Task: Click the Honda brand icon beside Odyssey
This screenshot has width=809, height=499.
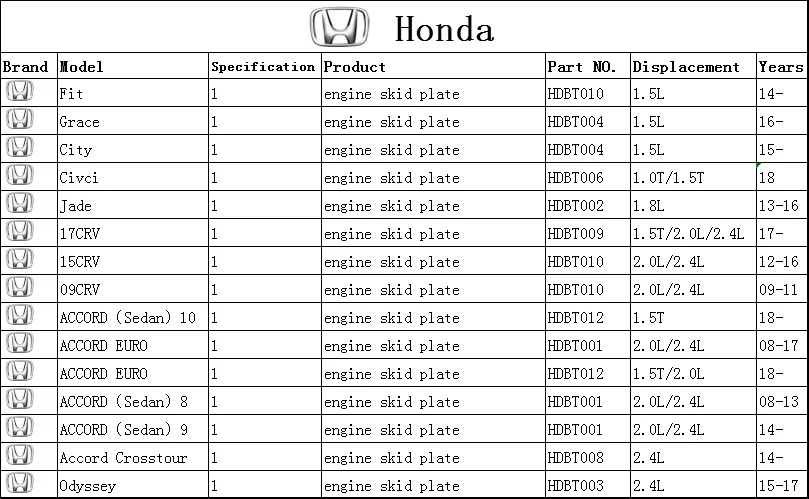Action: click(19, 485)
